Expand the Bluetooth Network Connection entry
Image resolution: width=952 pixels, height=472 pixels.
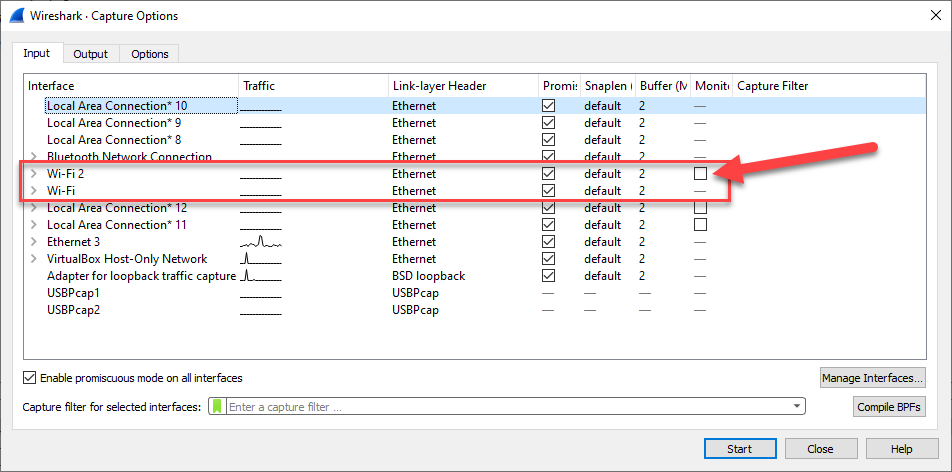point(34,157)
